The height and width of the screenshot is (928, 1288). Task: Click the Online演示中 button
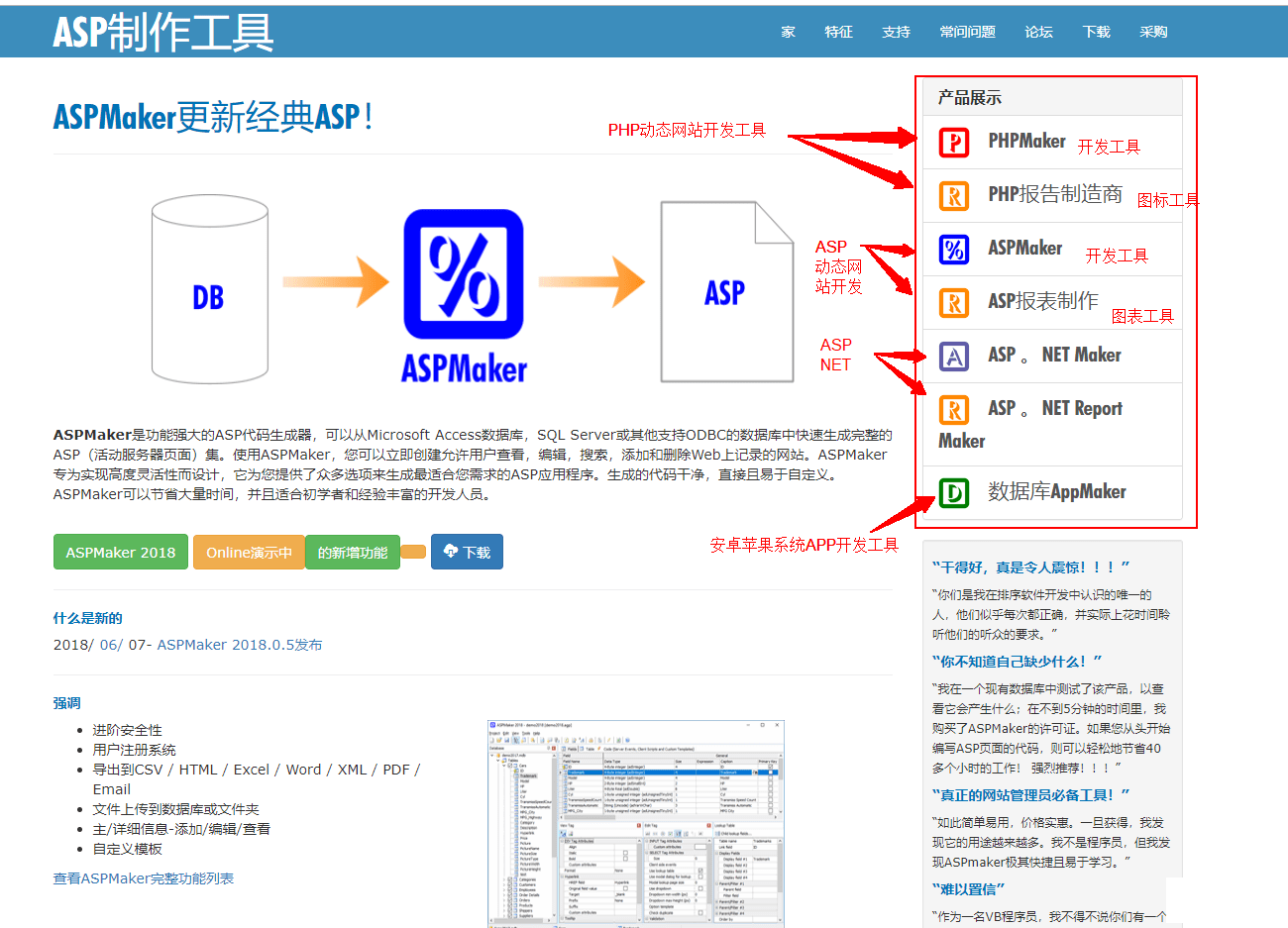249,552
